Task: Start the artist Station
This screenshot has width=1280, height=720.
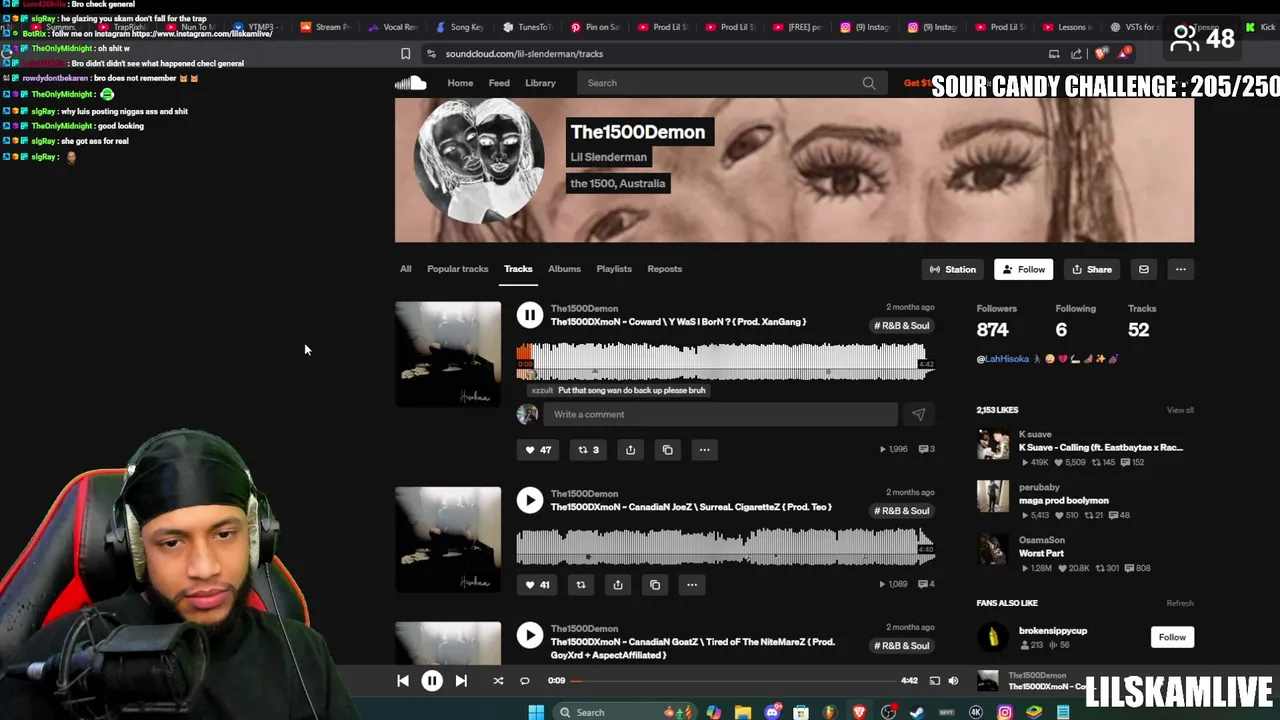Action: click(x=953, y=269)
